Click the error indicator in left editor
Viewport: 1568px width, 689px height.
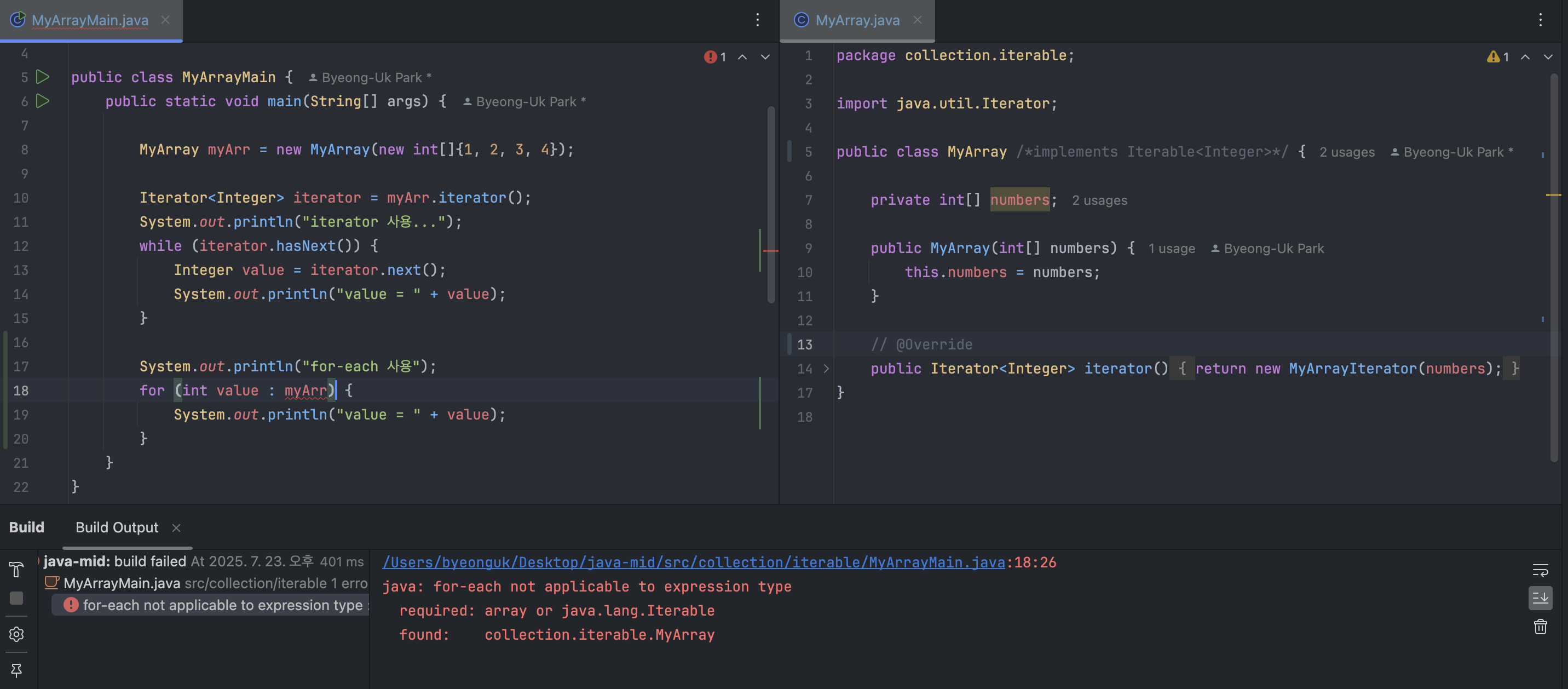pos(715,56)
